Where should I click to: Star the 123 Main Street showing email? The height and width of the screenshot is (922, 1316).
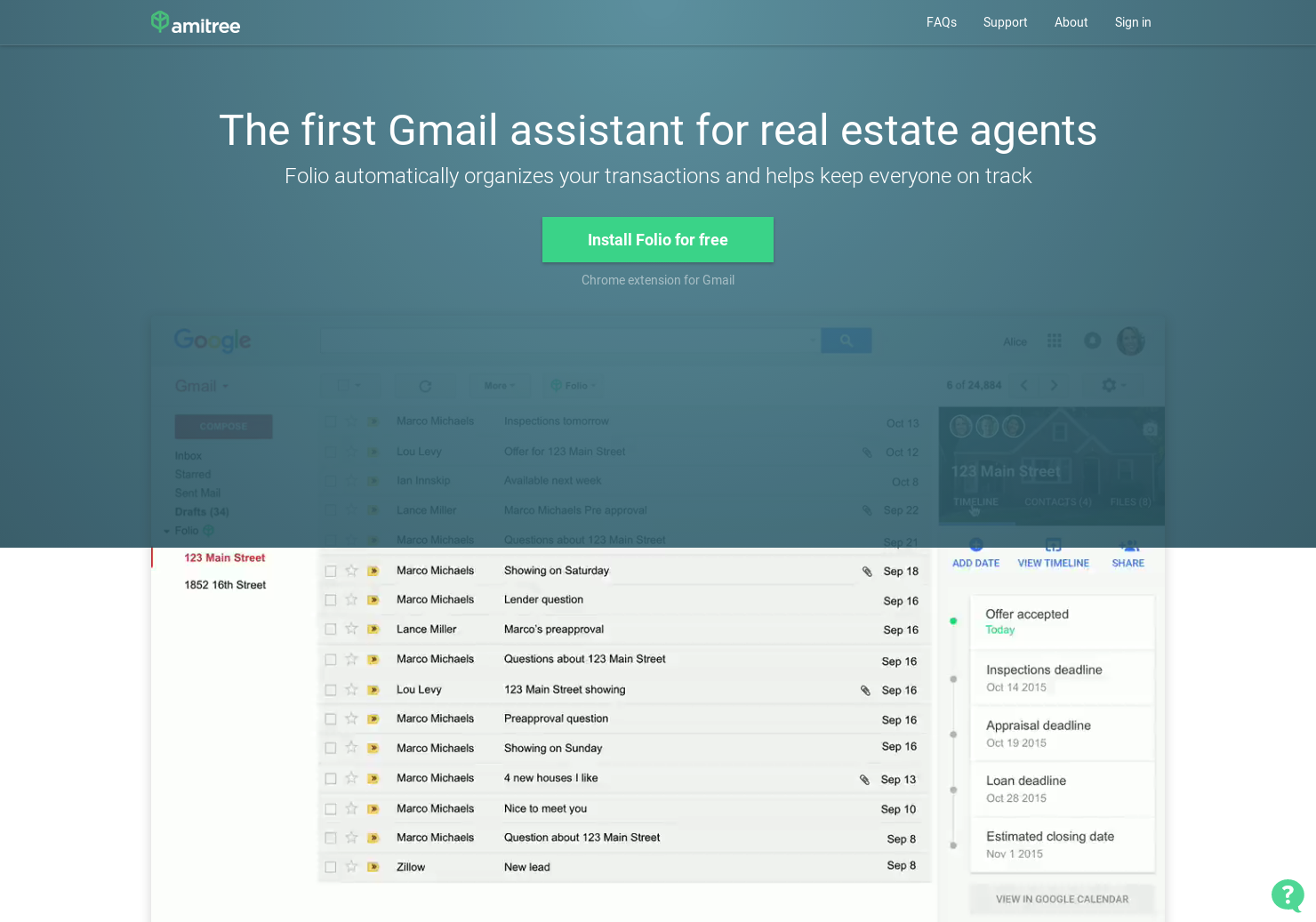click(351, 690)
